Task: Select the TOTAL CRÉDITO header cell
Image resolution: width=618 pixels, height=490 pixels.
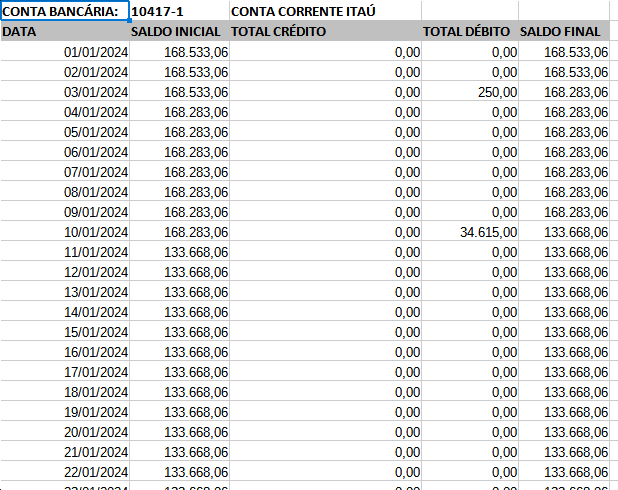Action: point(325,31)
